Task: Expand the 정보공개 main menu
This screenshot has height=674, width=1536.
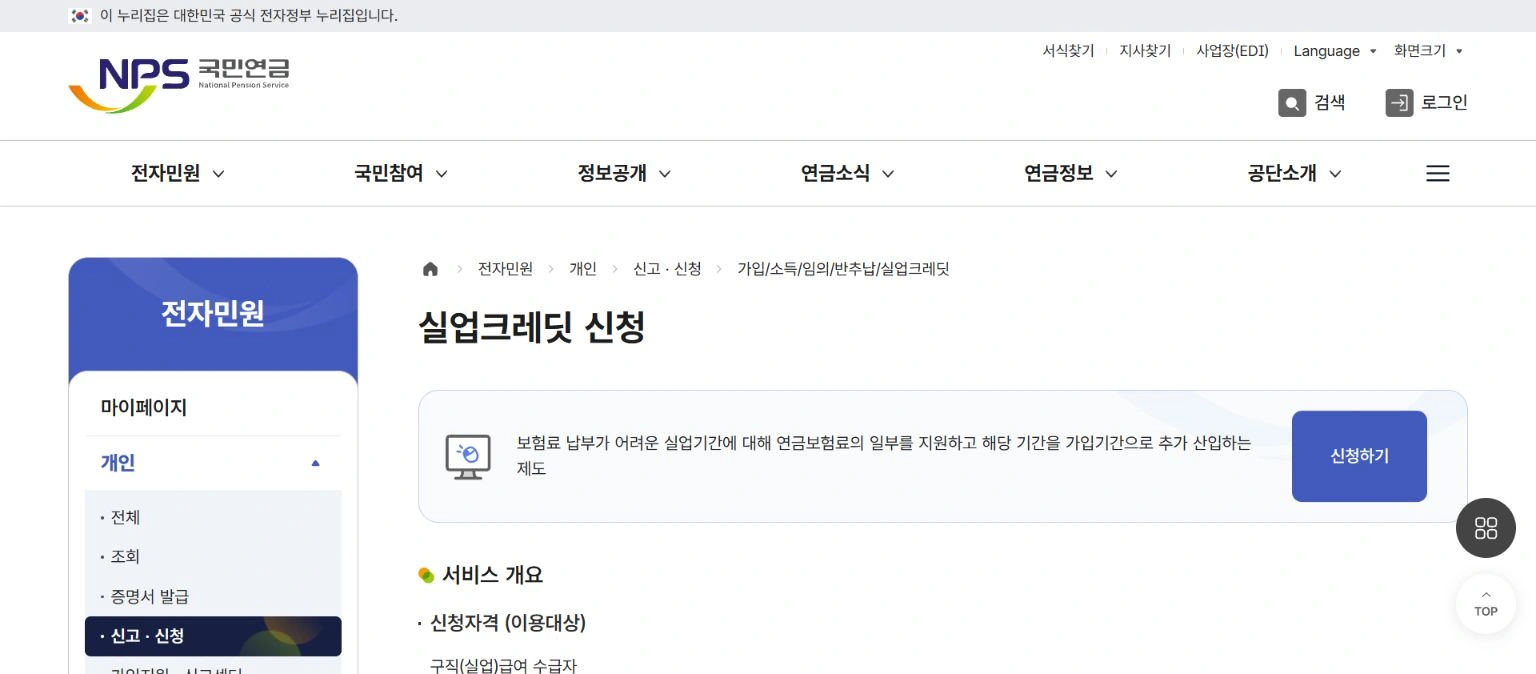Action: coord(624,174)
